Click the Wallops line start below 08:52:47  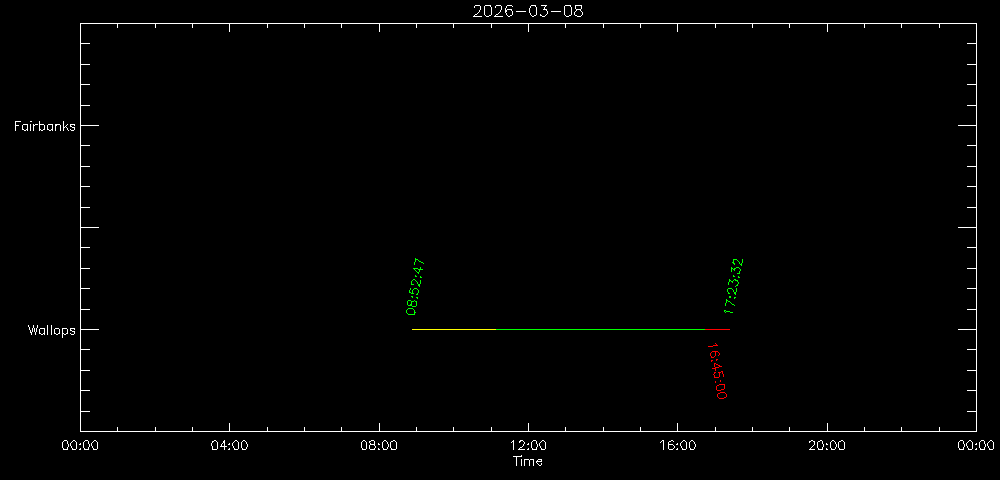[413, 329]
